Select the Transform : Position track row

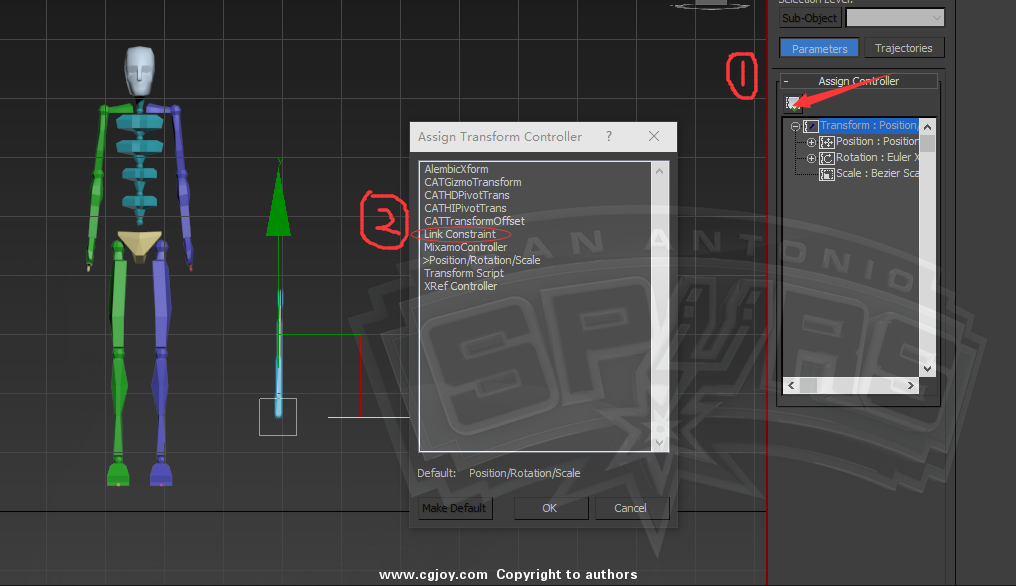(x=868, y=126)
